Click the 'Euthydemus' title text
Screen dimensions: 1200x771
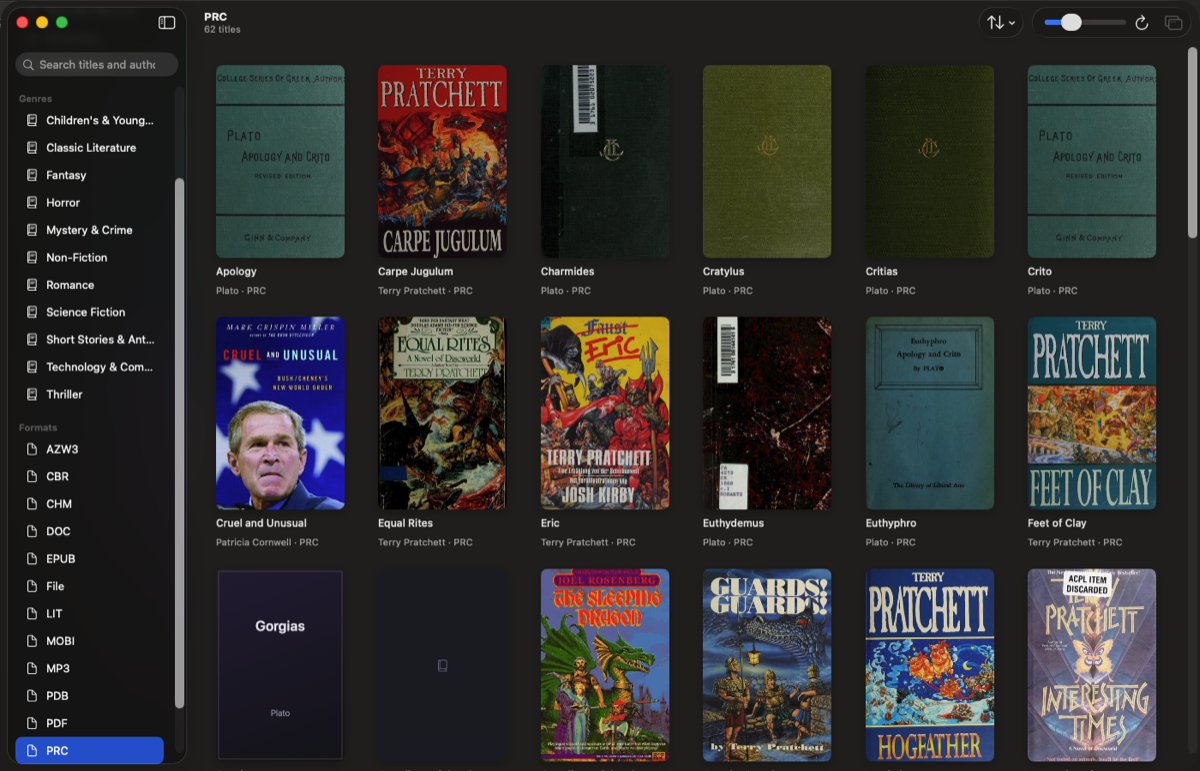pos(733,523)
